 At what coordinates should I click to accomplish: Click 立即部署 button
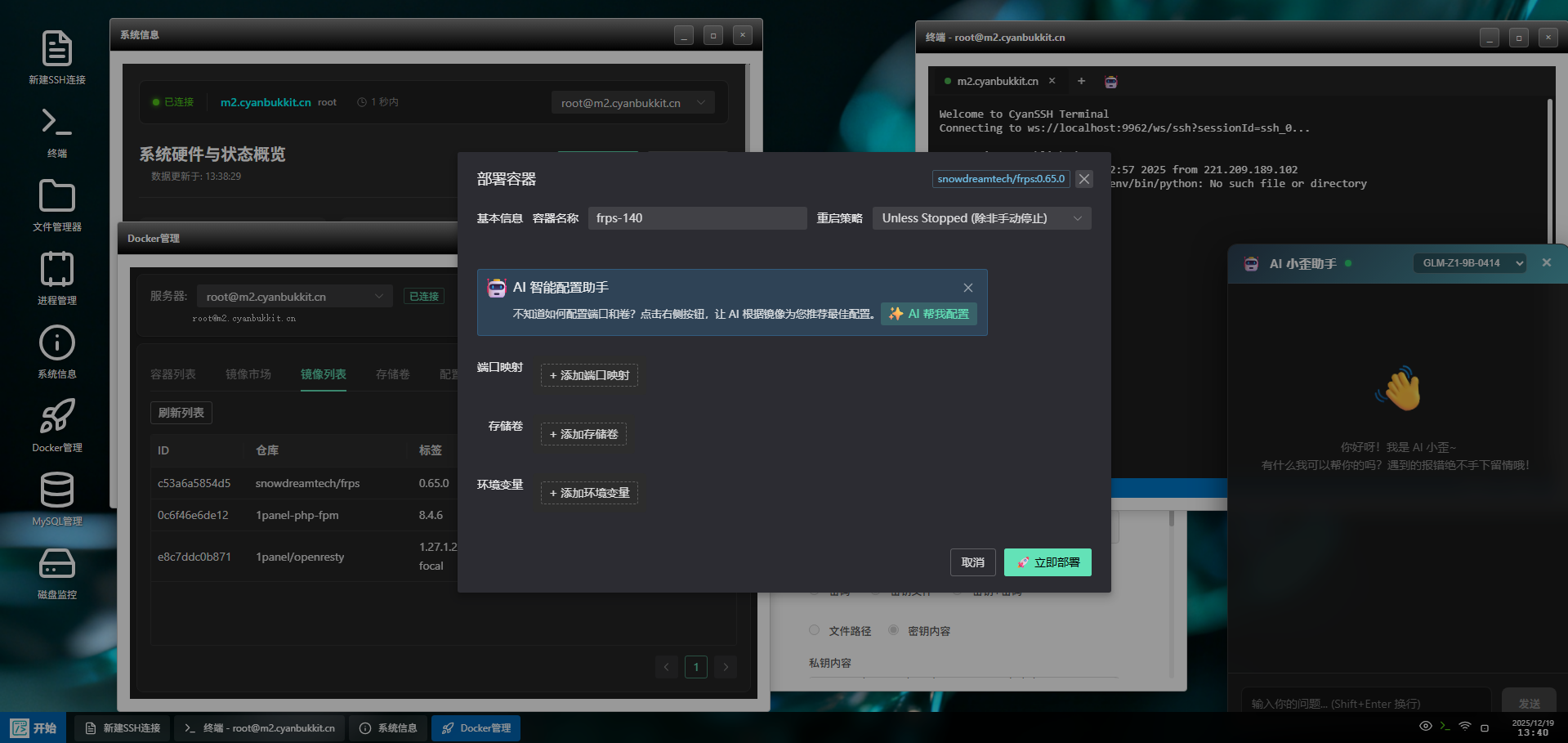point(1048,562)
